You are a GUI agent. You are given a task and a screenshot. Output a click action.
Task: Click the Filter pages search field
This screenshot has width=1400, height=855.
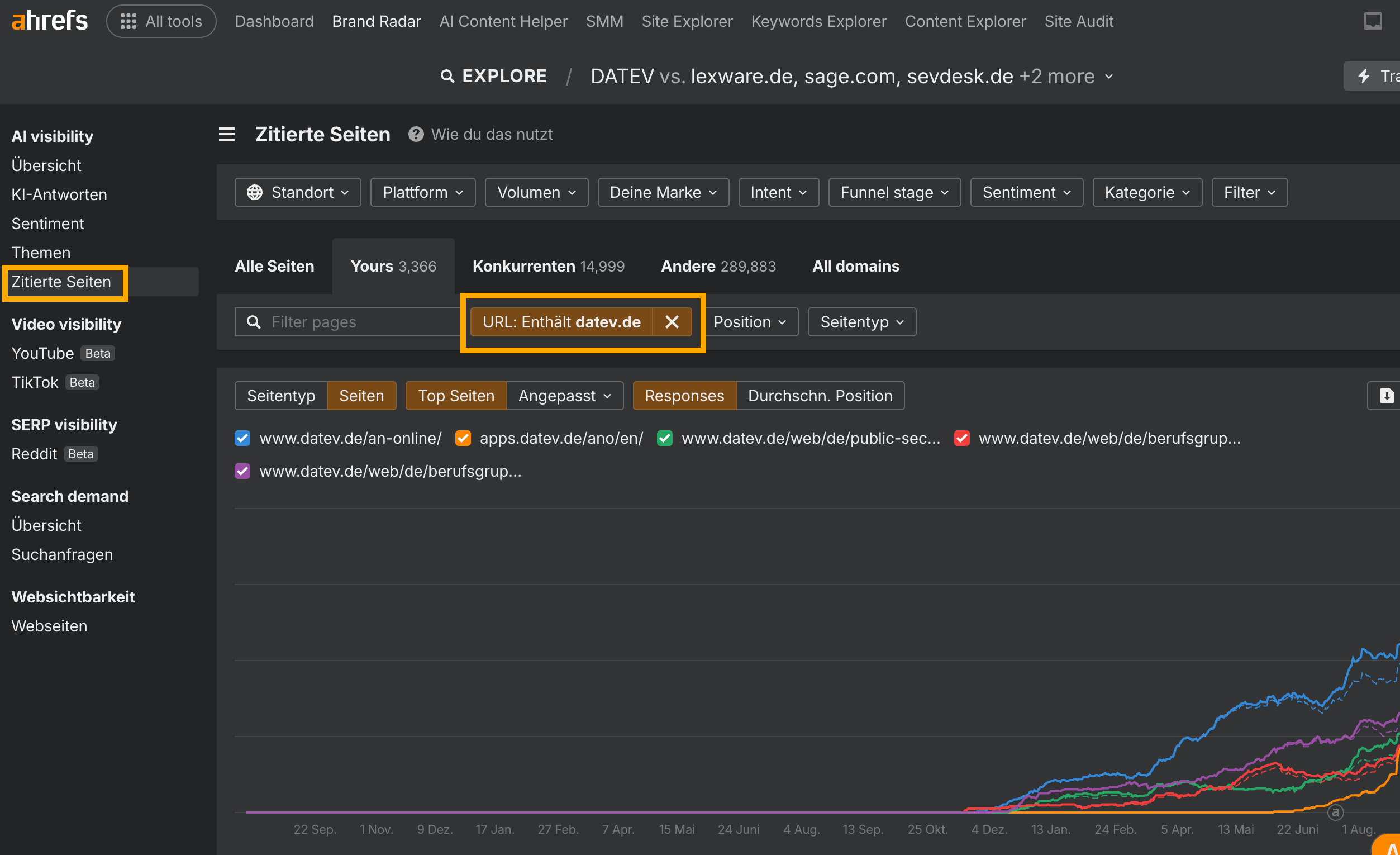click(349, 322)
